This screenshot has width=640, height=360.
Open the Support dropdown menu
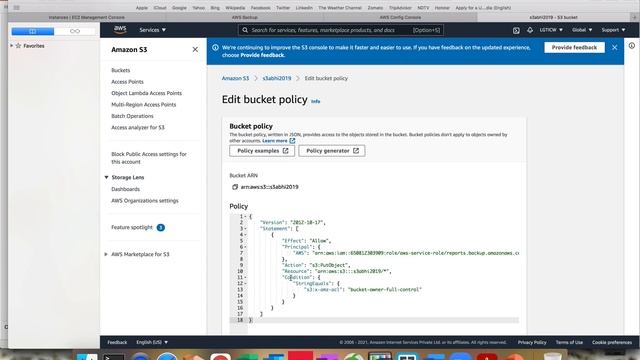pos(613,30)
